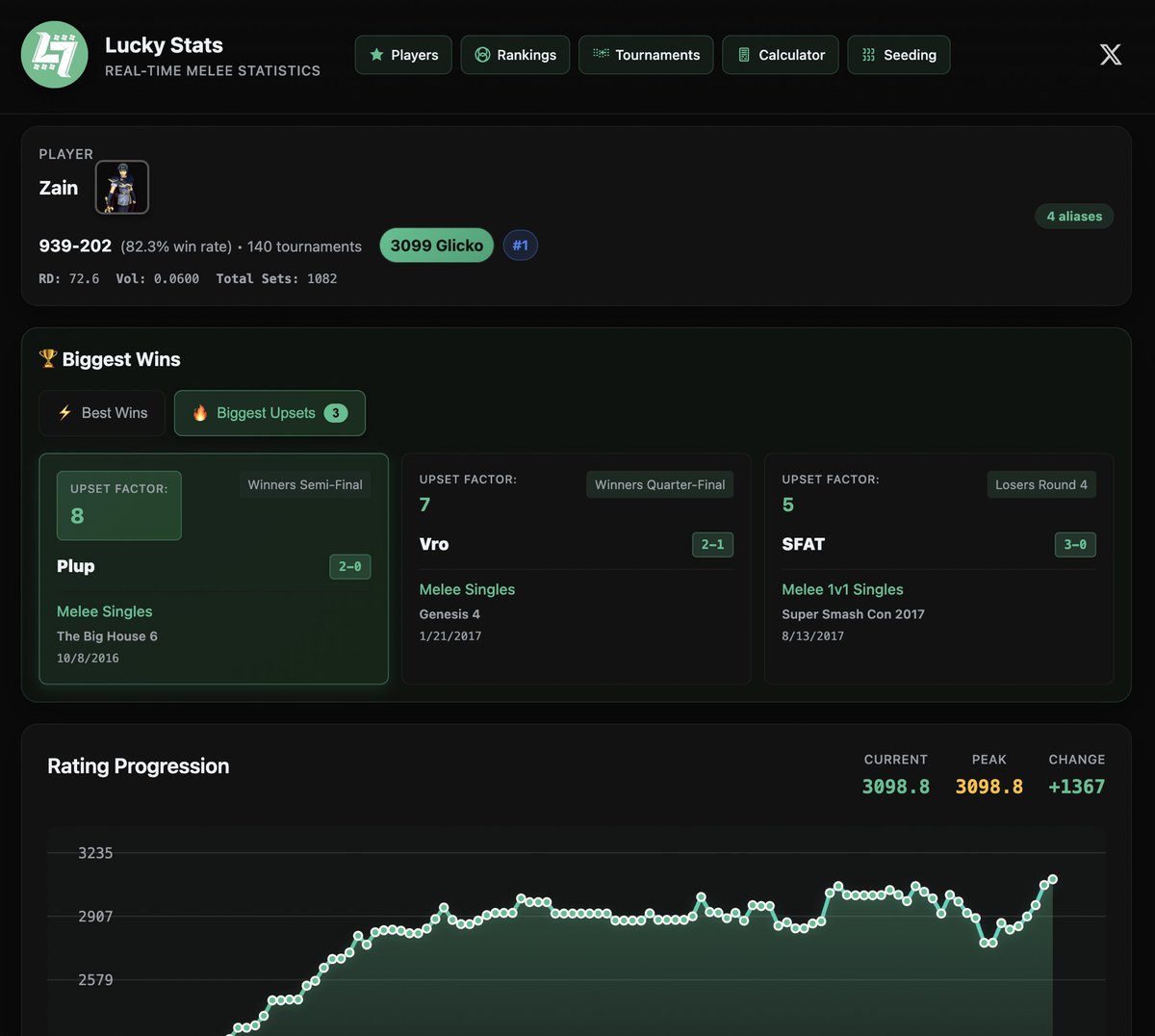Click the trophy icon beside Biggest Wins

pos(48,358)
